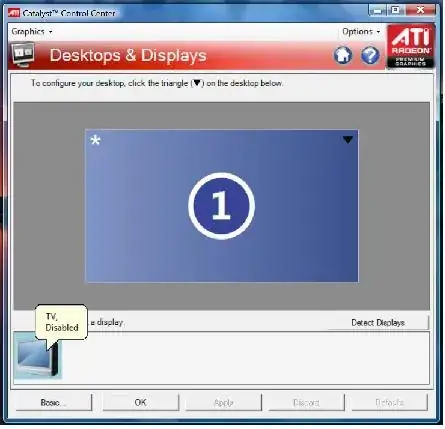Click the Desktops & Displays monitor icon

tap(23, 54)
